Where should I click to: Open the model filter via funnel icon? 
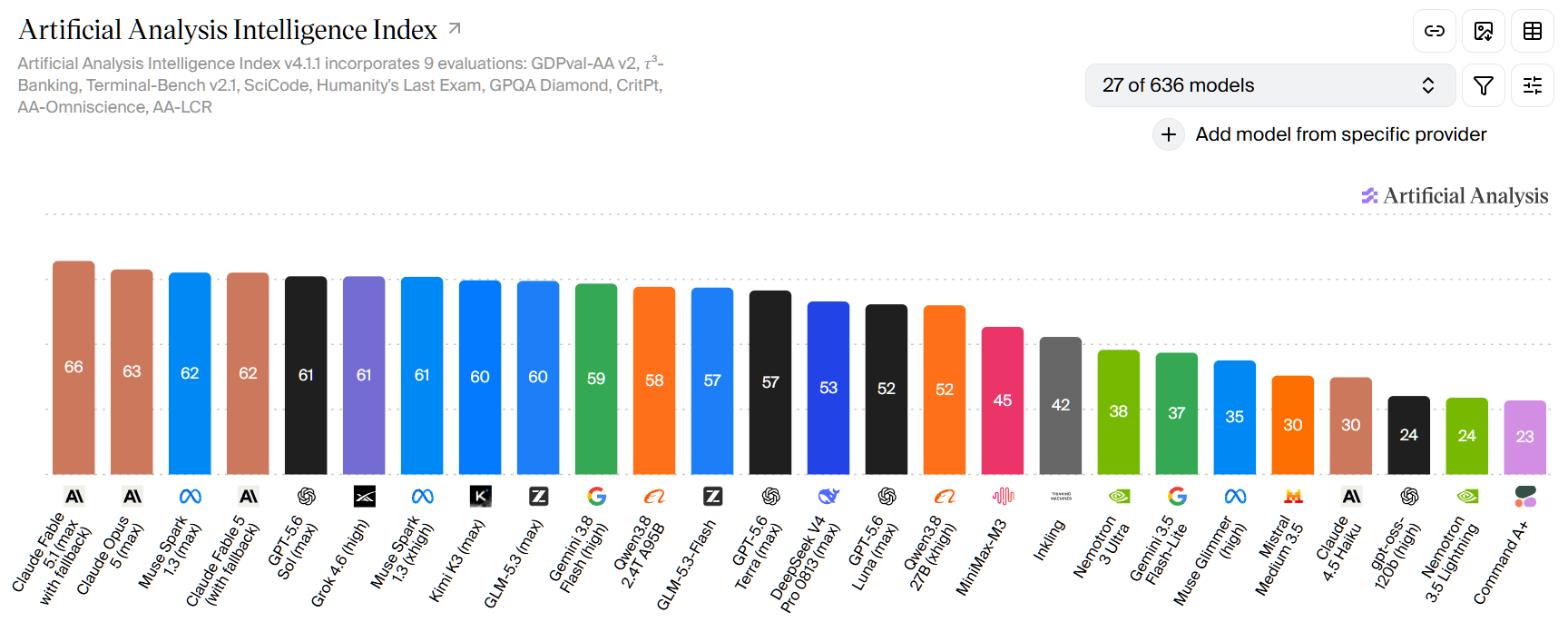tap(1484, 85)
